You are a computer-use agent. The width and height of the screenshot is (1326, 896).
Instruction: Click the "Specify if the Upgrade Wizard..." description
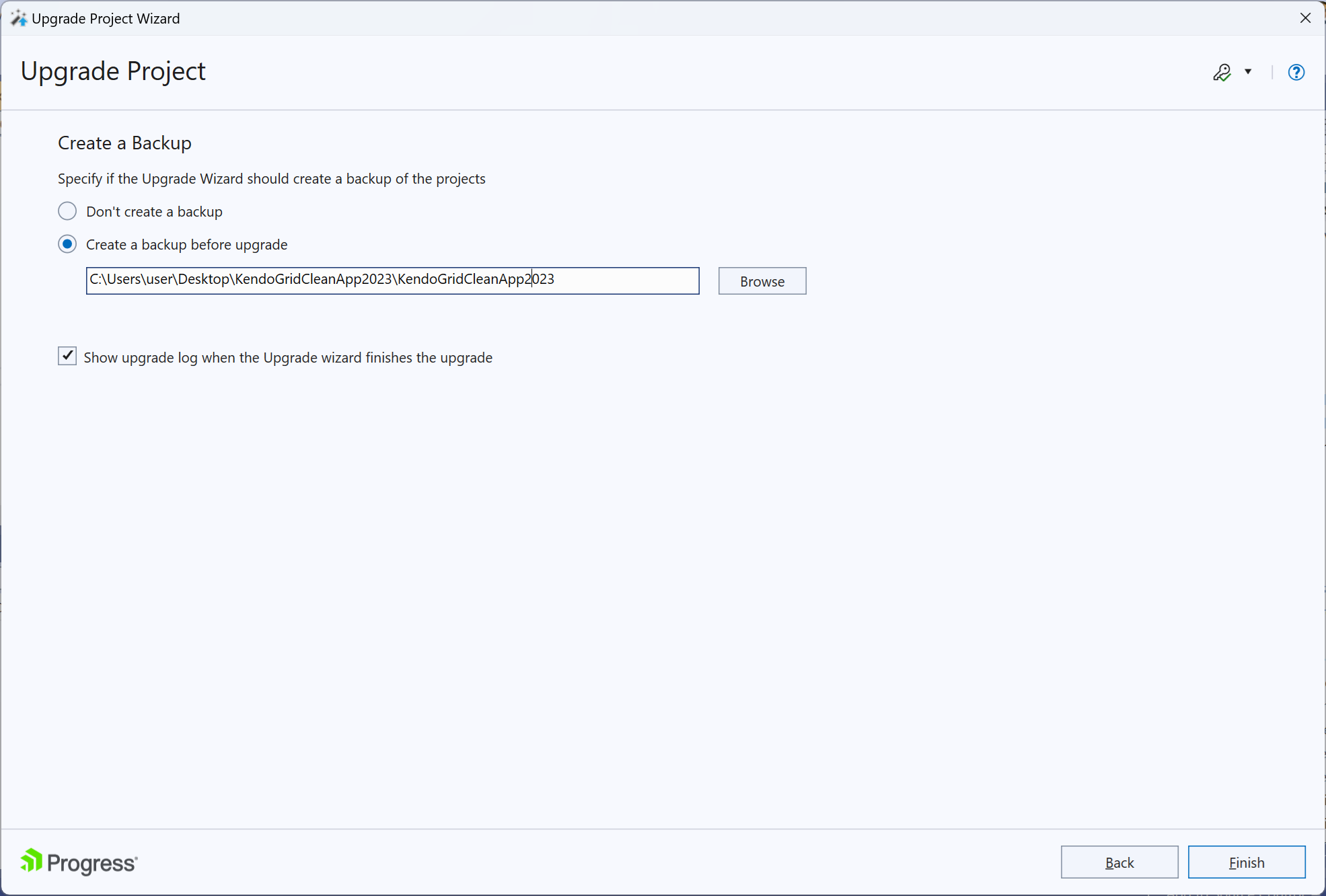(271, 178)
